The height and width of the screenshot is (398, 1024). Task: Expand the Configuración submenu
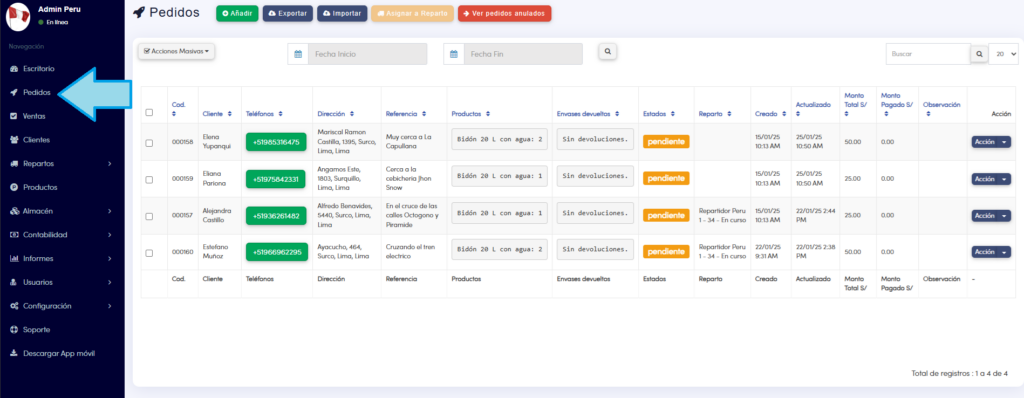tap(110, 306)
